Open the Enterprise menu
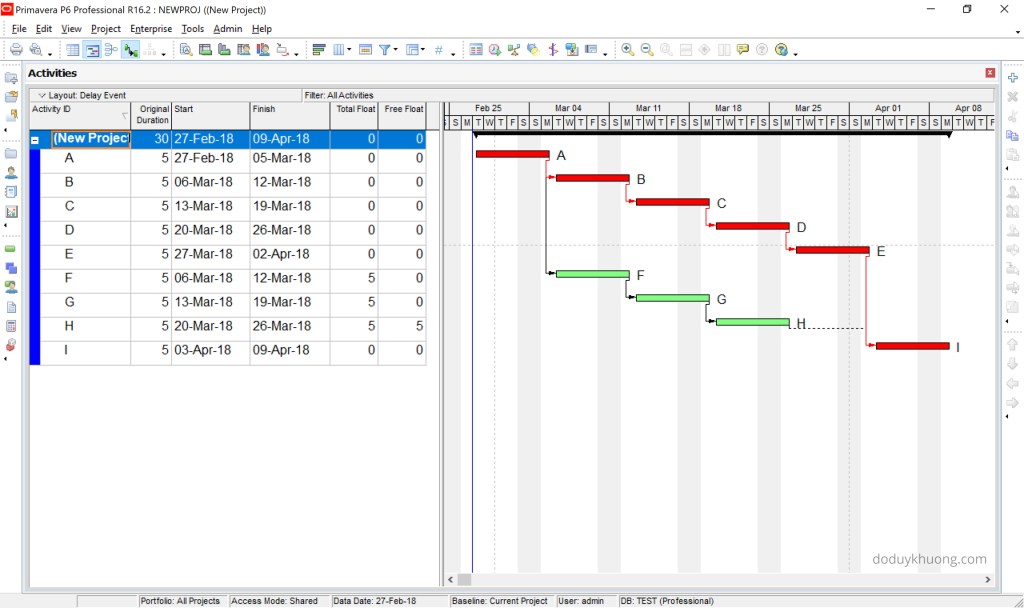This screenshot has width=1024, height=608. pos(151,28)
